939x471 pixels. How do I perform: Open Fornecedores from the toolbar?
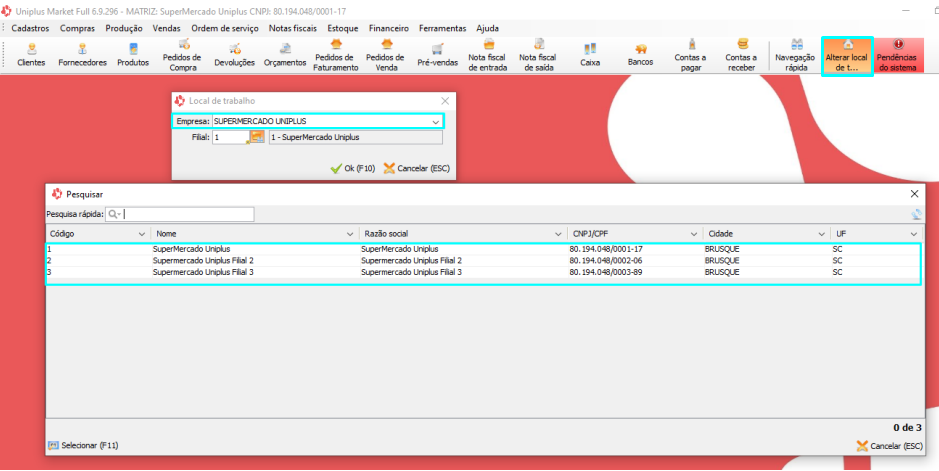pyautogui.click(x=83, y=54)
